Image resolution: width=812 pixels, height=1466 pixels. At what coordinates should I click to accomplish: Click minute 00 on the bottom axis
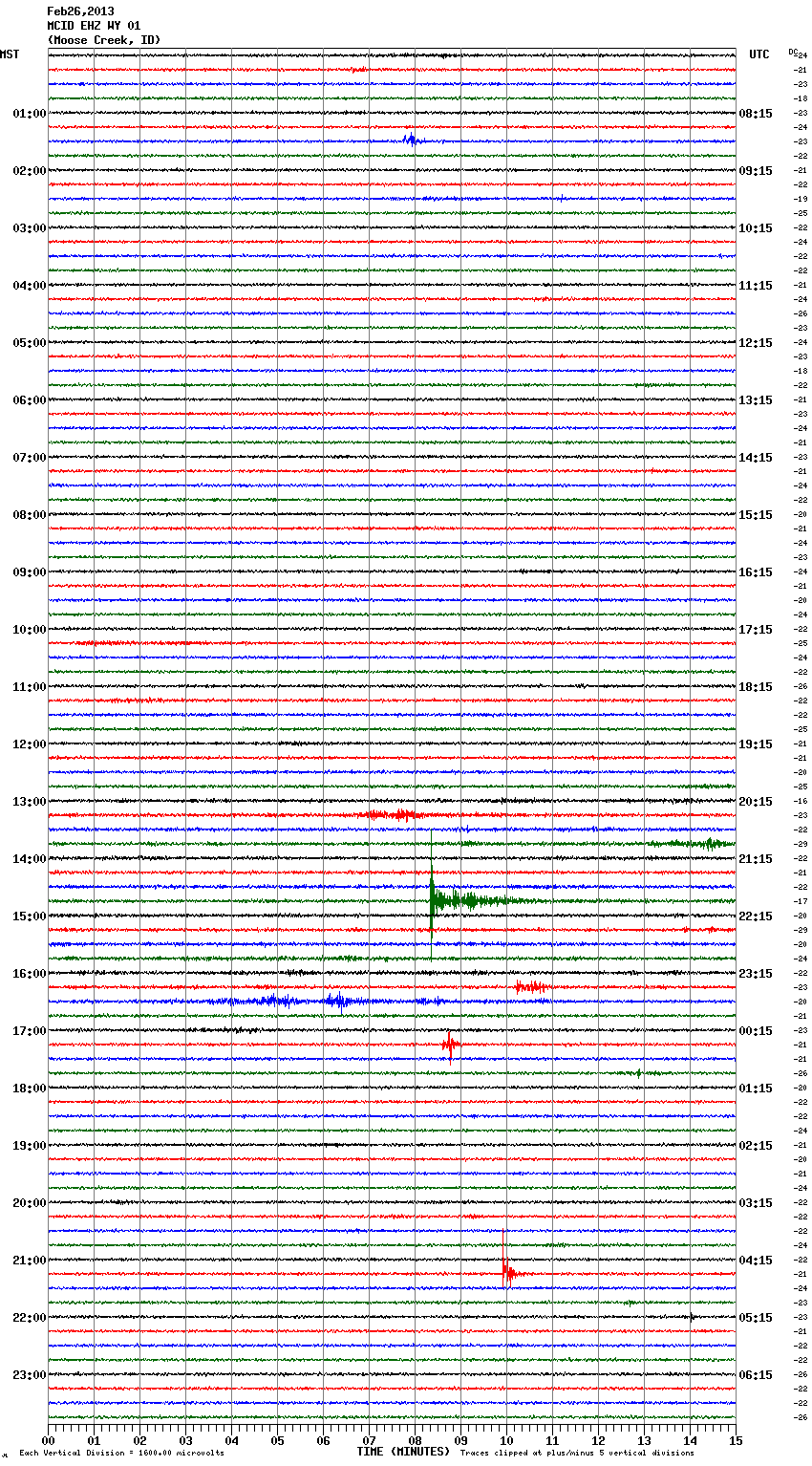48,1440
